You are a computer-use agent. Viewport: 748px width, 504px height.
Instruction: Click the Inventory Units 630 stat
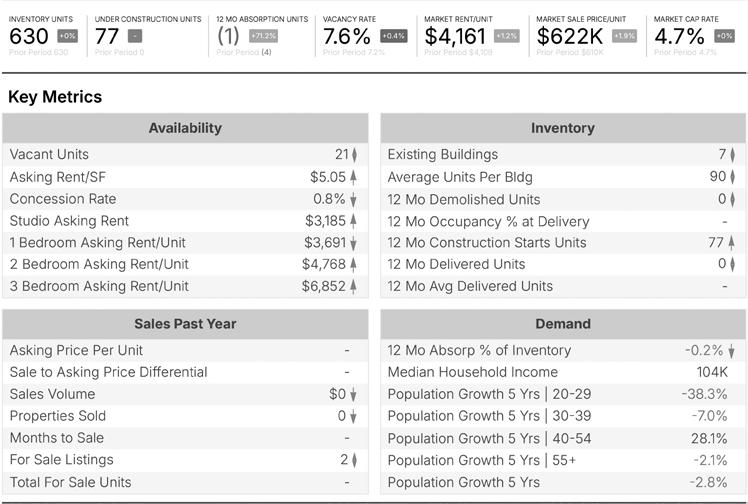[28, 36]
